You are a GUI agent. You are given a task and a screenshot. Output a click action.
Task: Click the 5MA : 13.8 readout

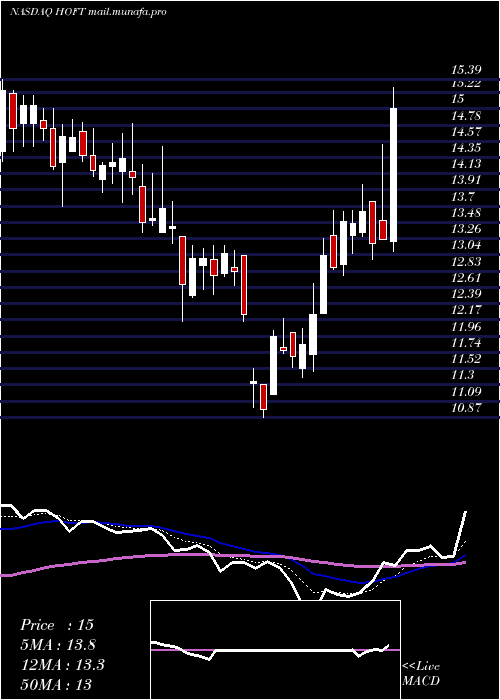click(x=58, y=645)
